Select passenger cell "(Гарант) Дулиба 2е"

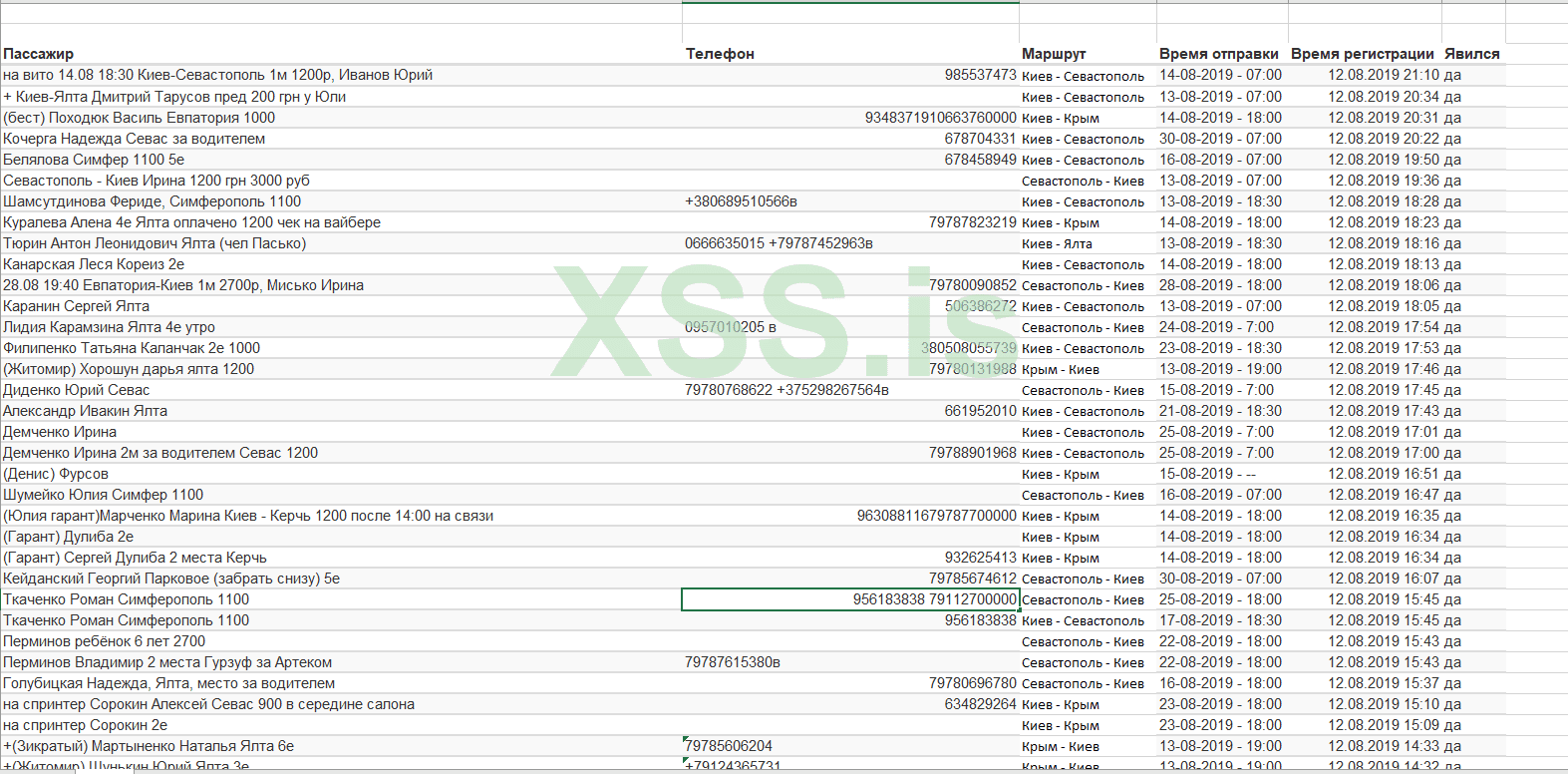[x=68, y=537]
